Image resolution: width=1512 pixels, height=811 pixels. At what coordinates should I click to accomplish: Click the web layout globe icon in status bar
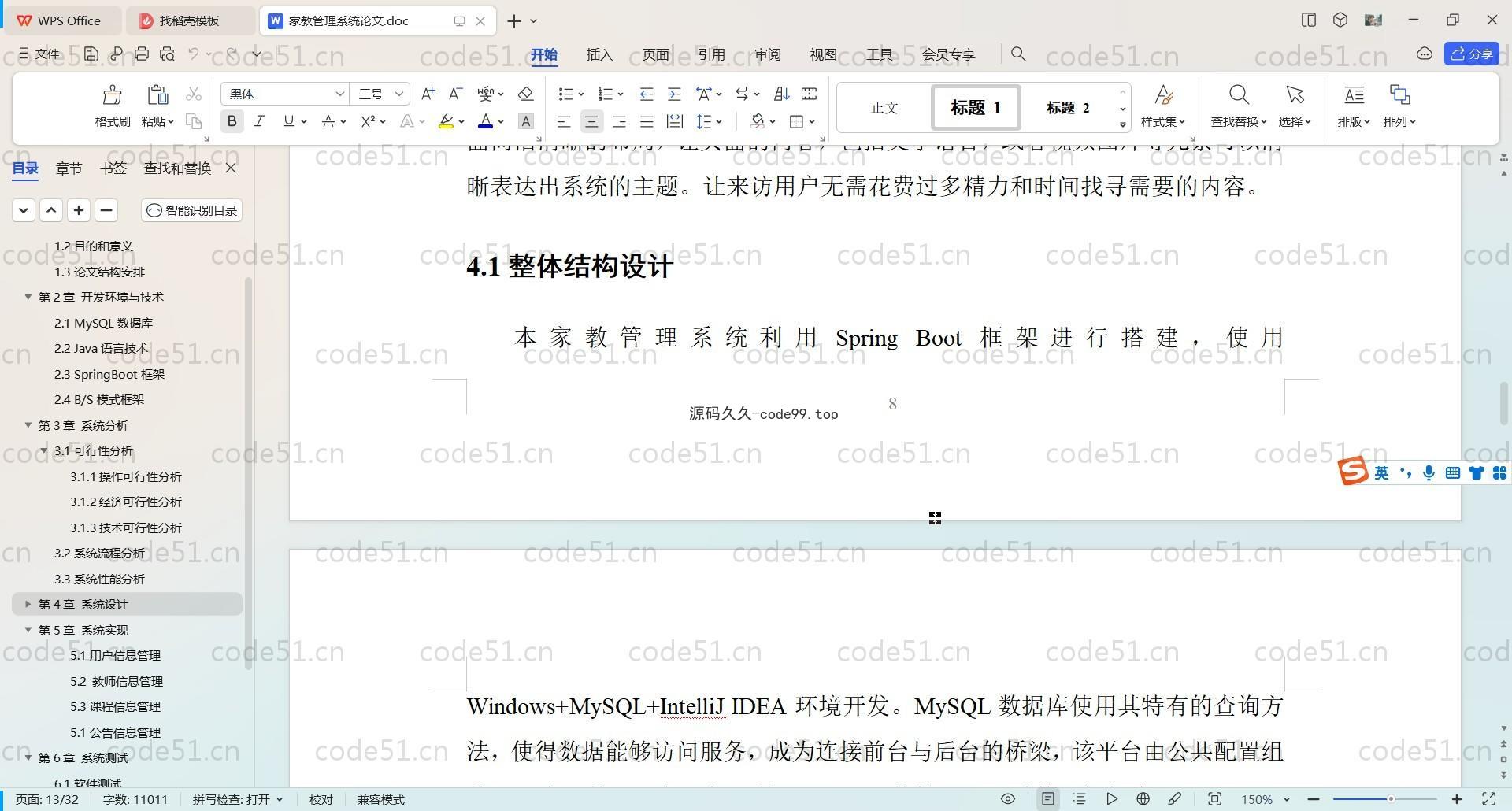(1143, 799)
